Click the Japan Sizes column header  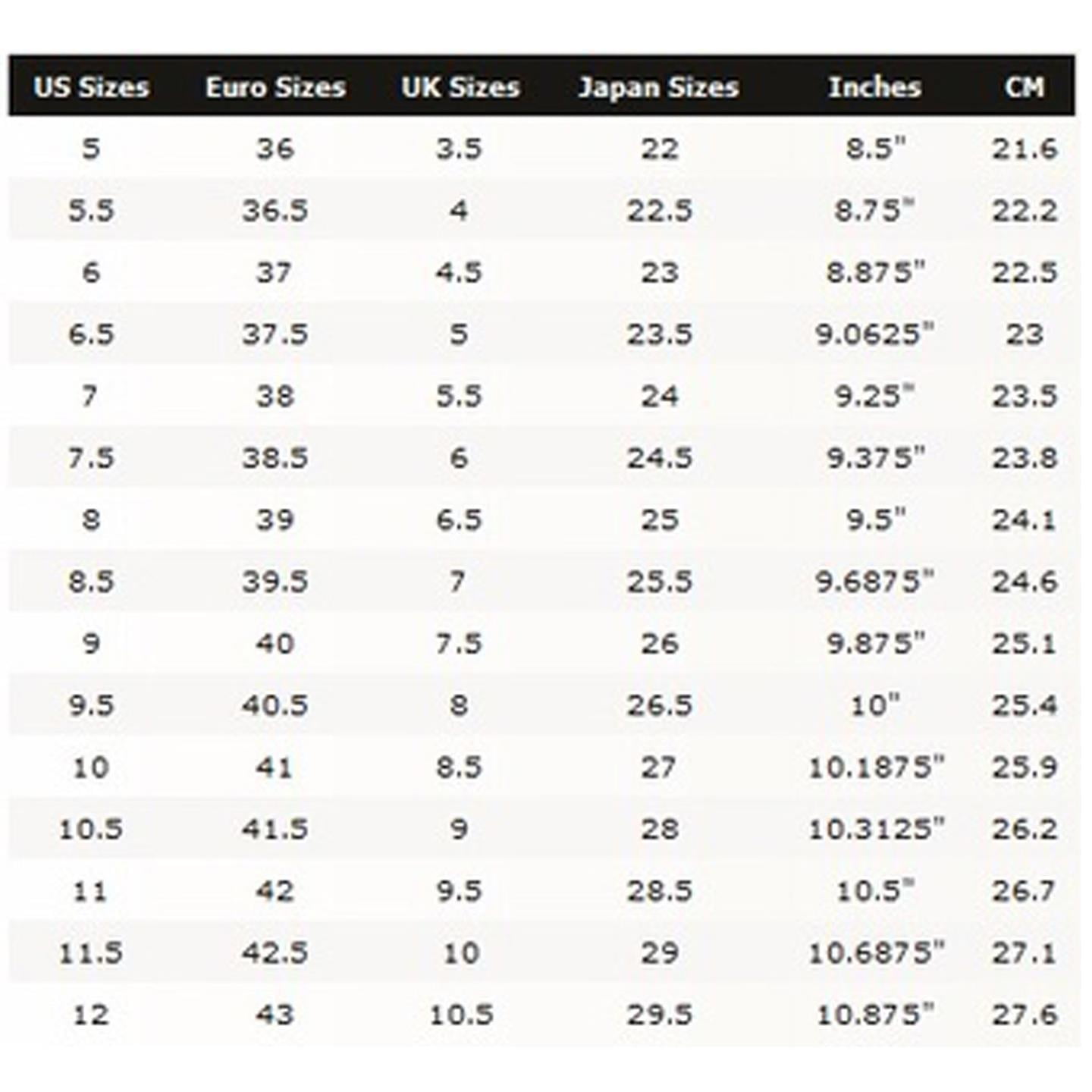click(658, 88)
